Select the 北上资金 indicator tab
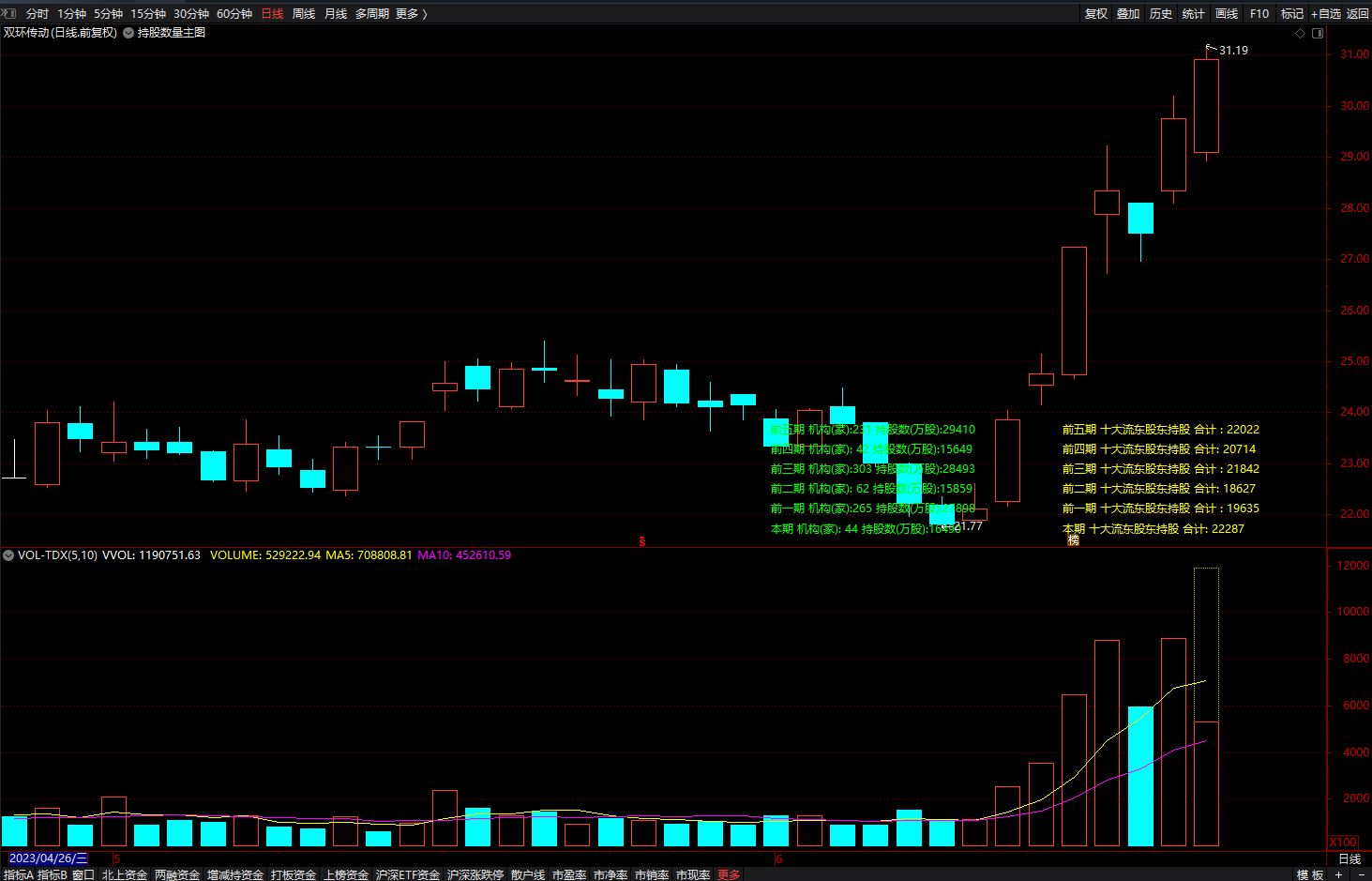 coord(125,874)
